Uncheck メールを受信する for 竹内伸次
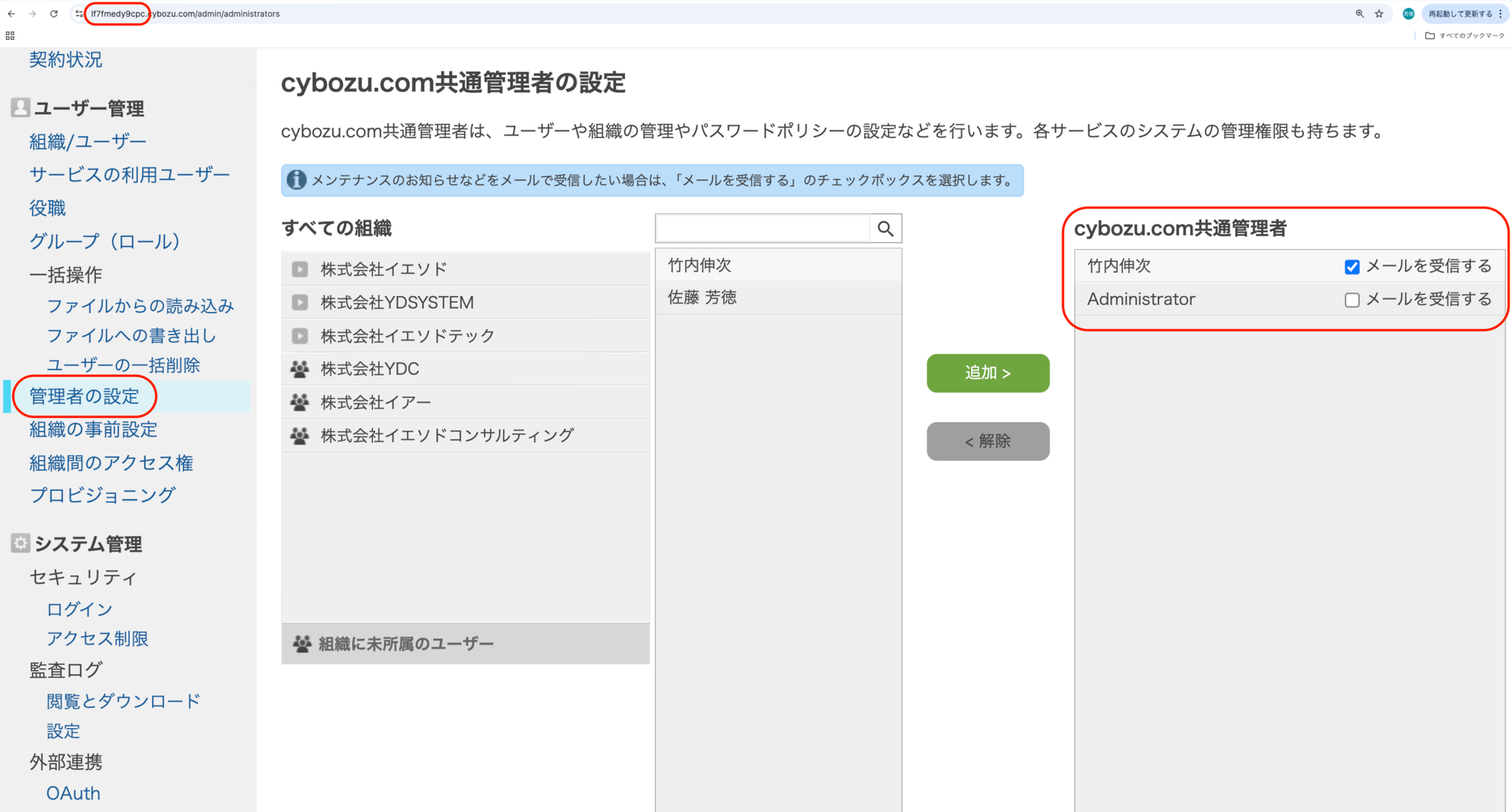 pos(1352,266)
